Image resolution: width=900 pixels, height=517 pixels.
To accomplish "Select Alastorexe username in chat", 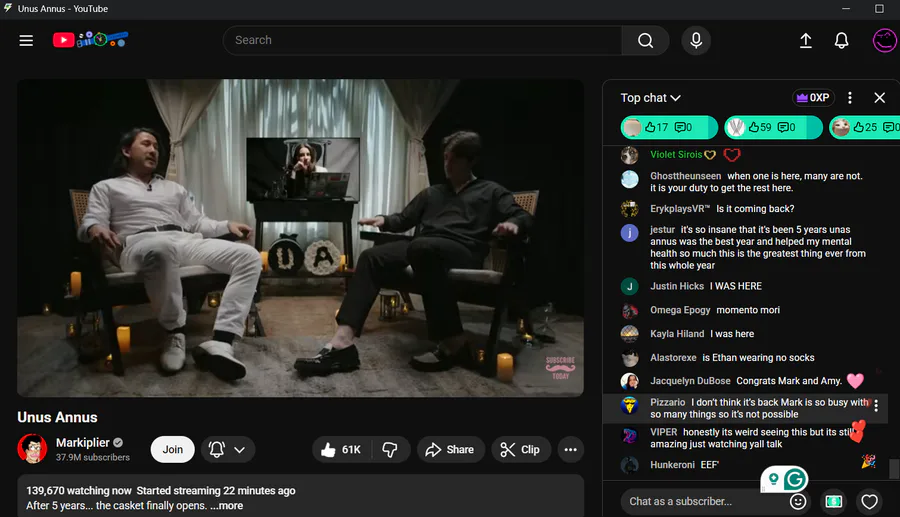I will 673,357.
